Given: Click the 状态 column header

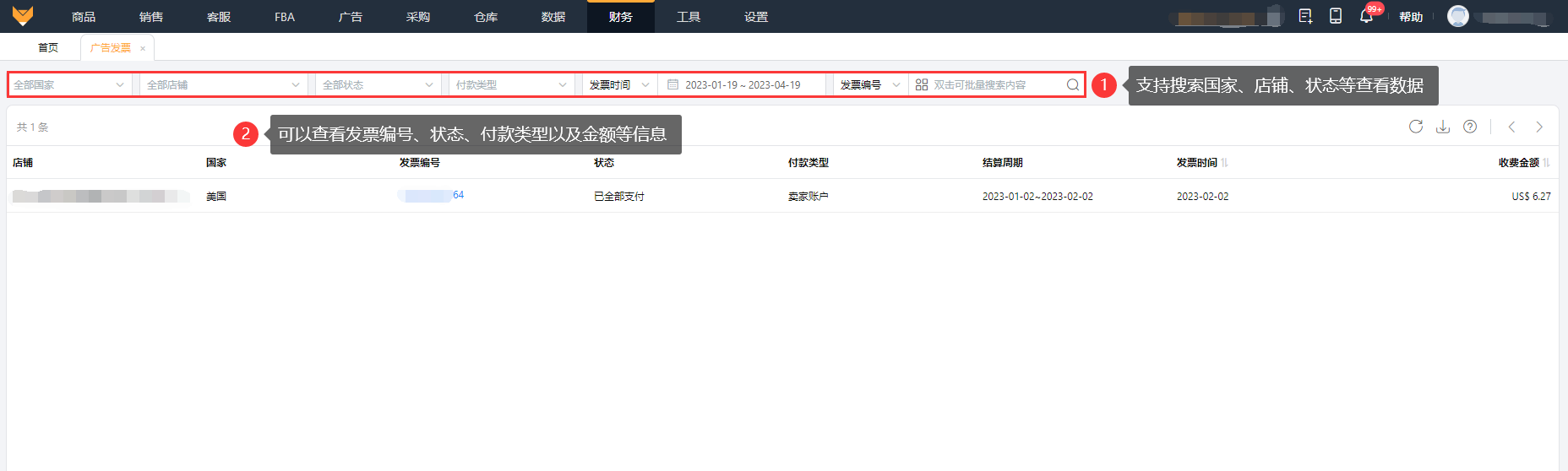Looking at the screenshot, I should point(604,163).
